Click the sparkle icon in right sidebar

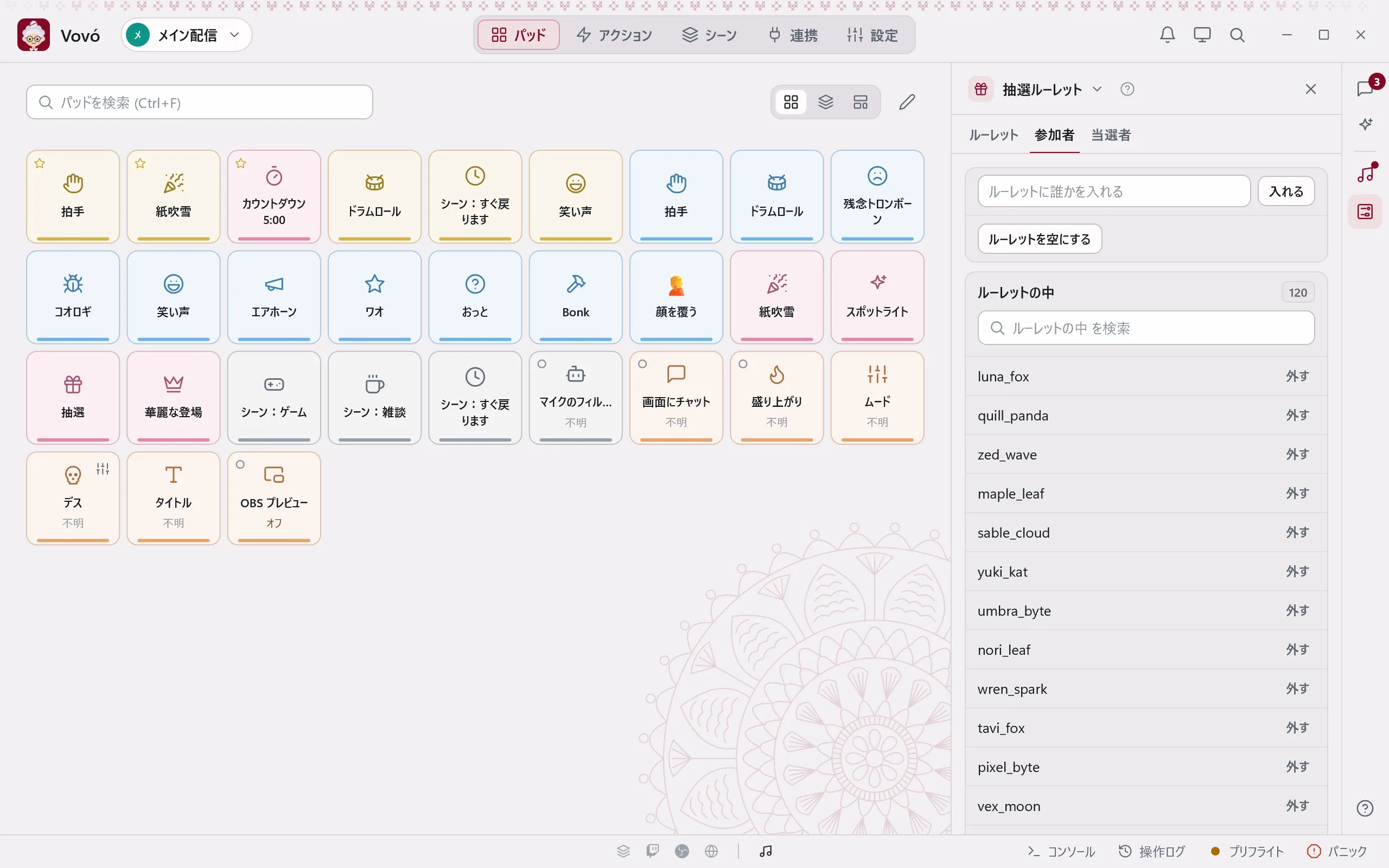click(1366, 124)
